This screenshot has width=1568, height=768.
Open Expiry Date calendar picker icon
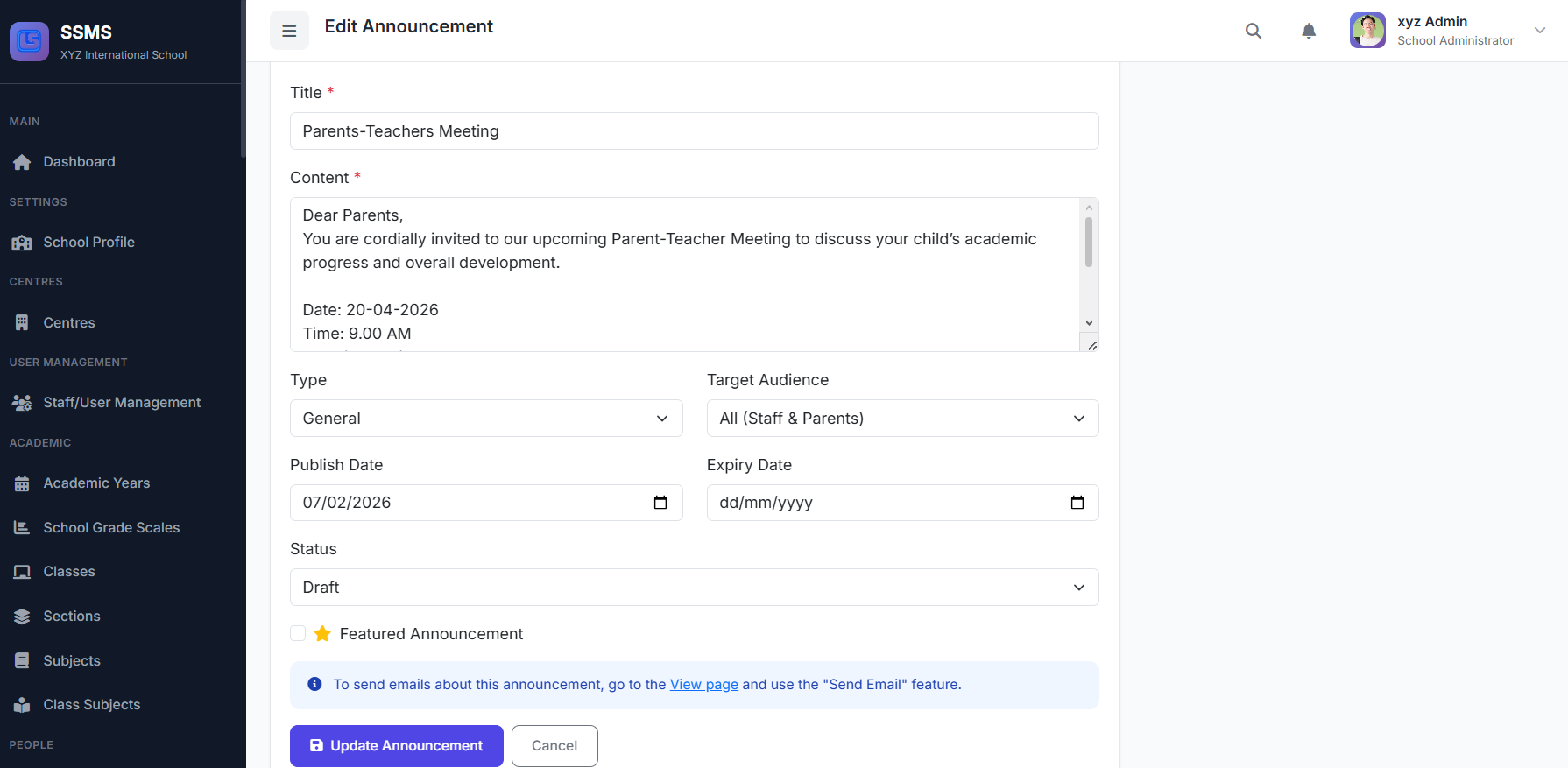coord(1077,503)
